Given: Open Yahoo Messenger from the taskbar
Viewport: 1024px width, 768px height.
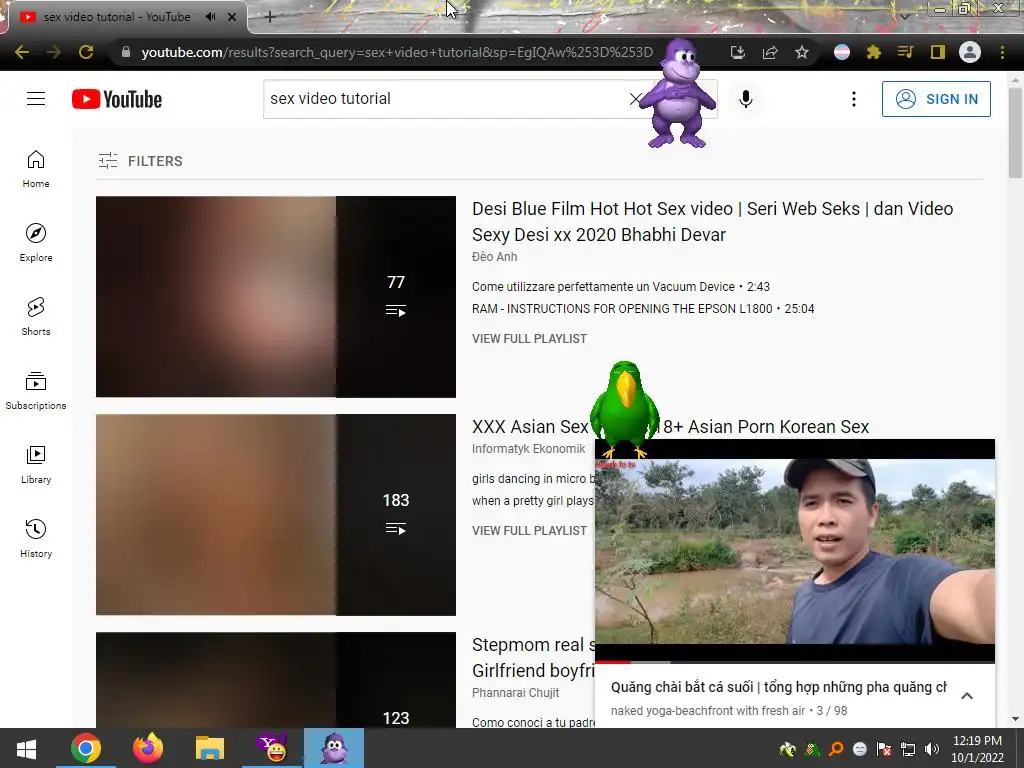Looking at the screenshot, I should pos(272,748).
